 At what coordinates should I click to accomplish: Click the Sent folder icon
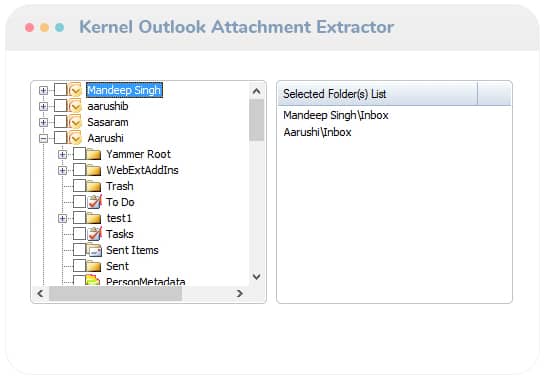93,266
